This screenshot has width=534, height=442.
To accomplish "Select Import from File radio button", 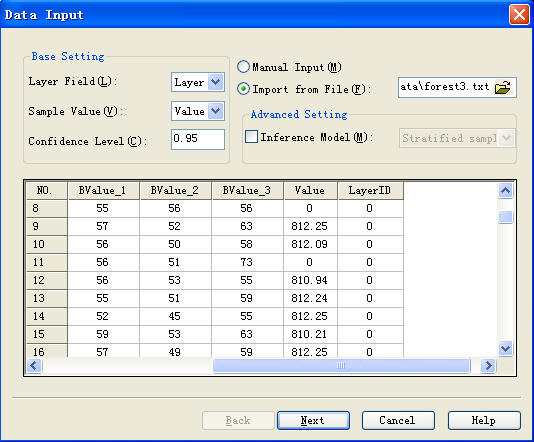I will pos(243,89).
